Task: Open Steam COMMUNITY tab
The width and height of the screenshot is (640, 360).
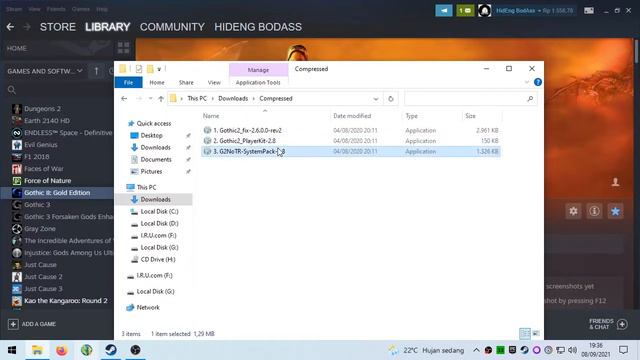Action: point(172,27)
